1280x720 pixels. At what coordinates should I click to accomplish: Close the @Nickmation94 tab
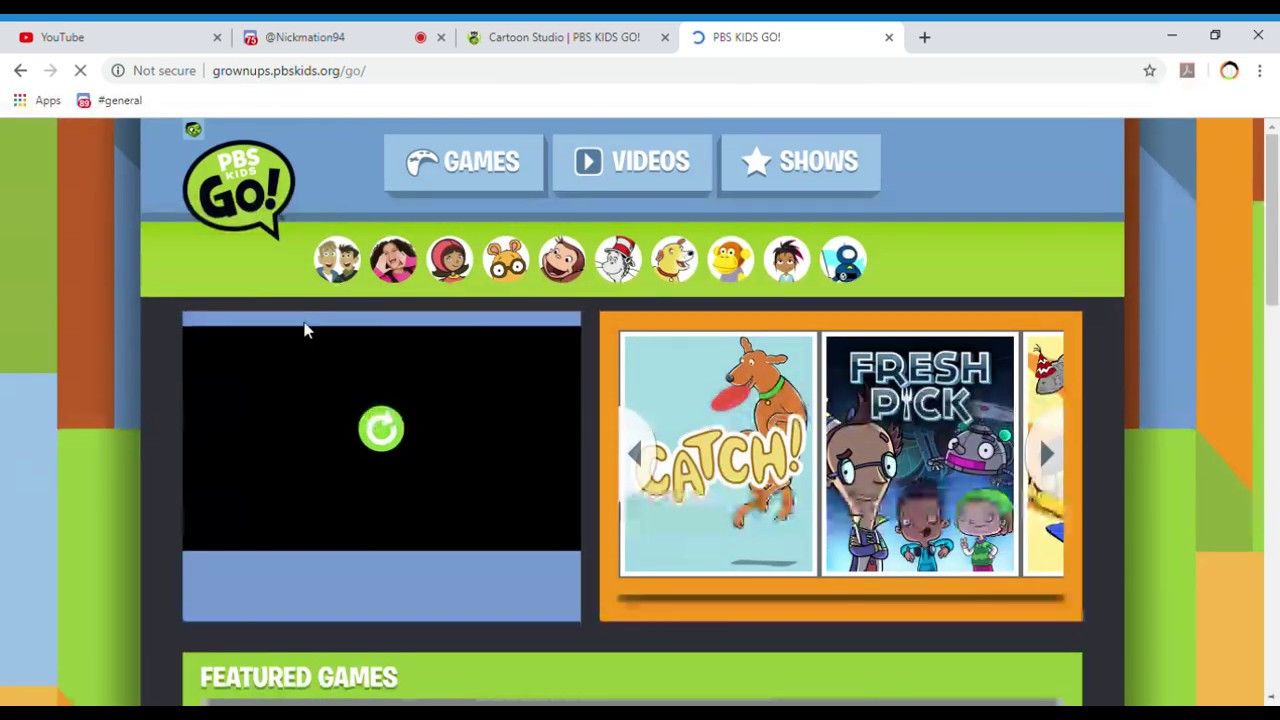click(441, 37)
